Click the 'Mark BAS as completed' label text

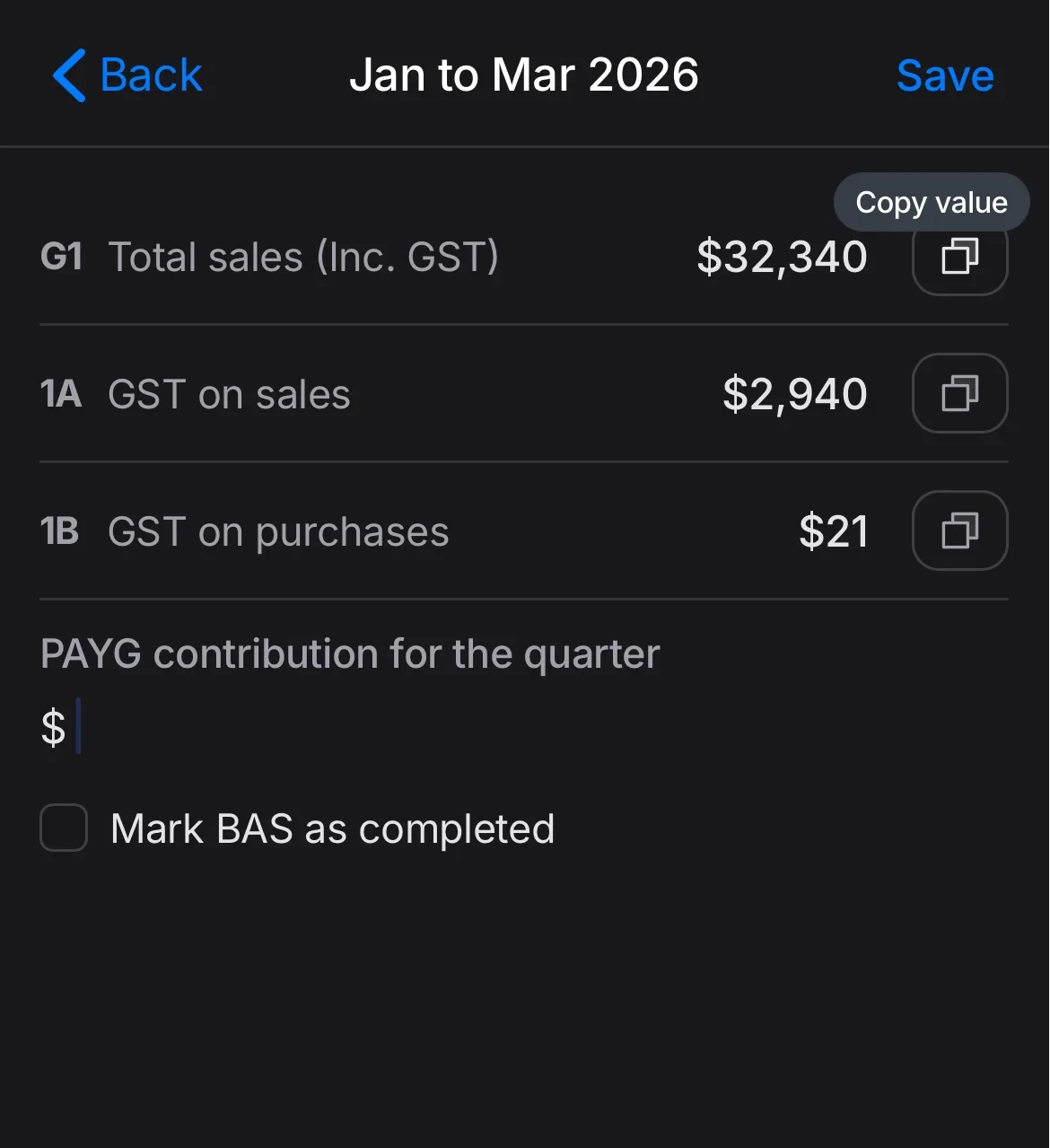click(x=332, y=828)
